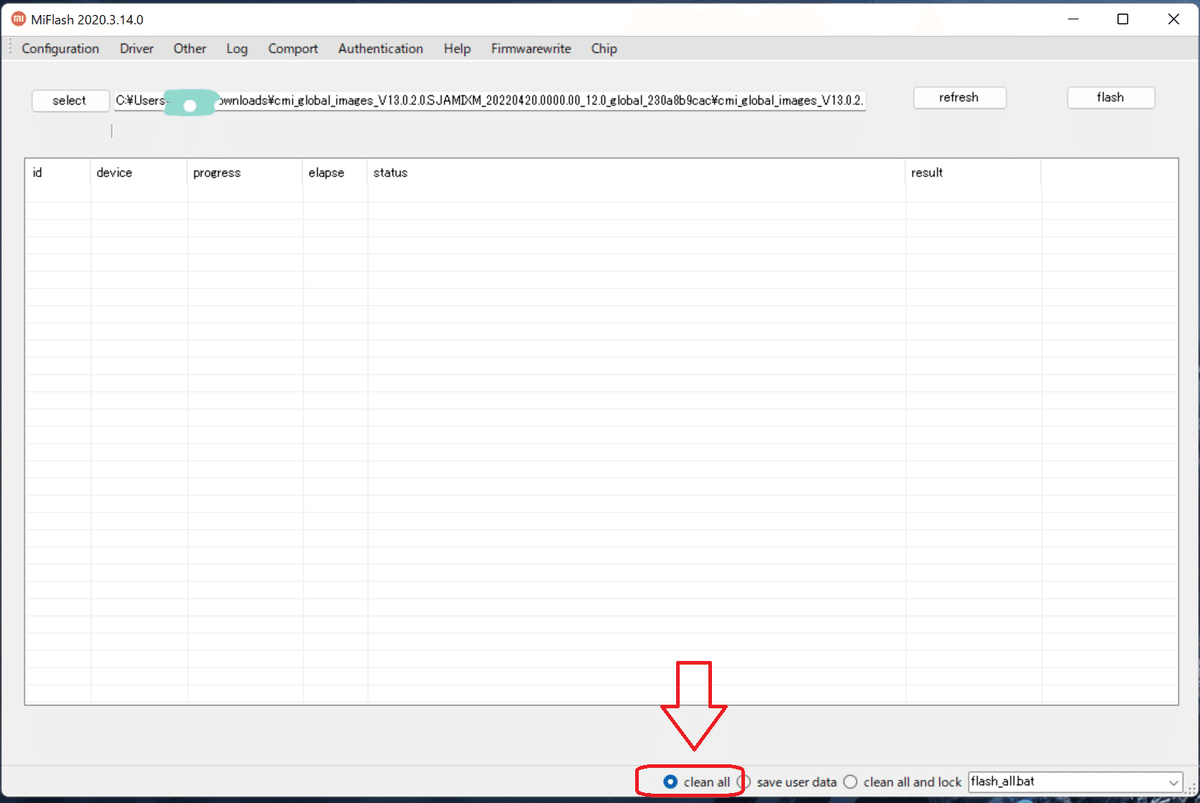Viewport: 1200px width, 803px height.
Task: Click the select button to choose firmware folder
Action: 70,100
